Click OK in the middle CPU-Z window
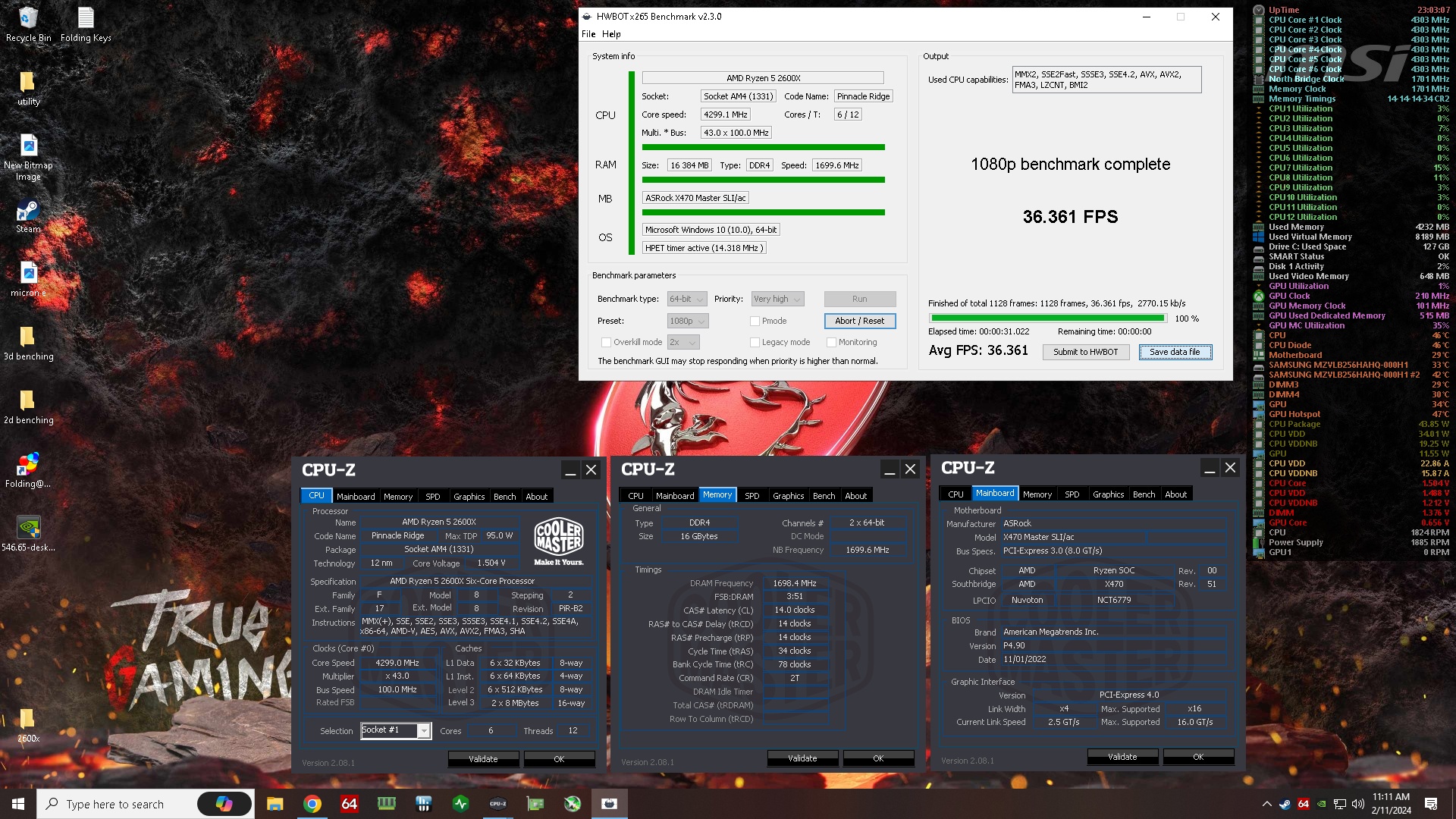The image size is (1456, 819). coord(878,758)
